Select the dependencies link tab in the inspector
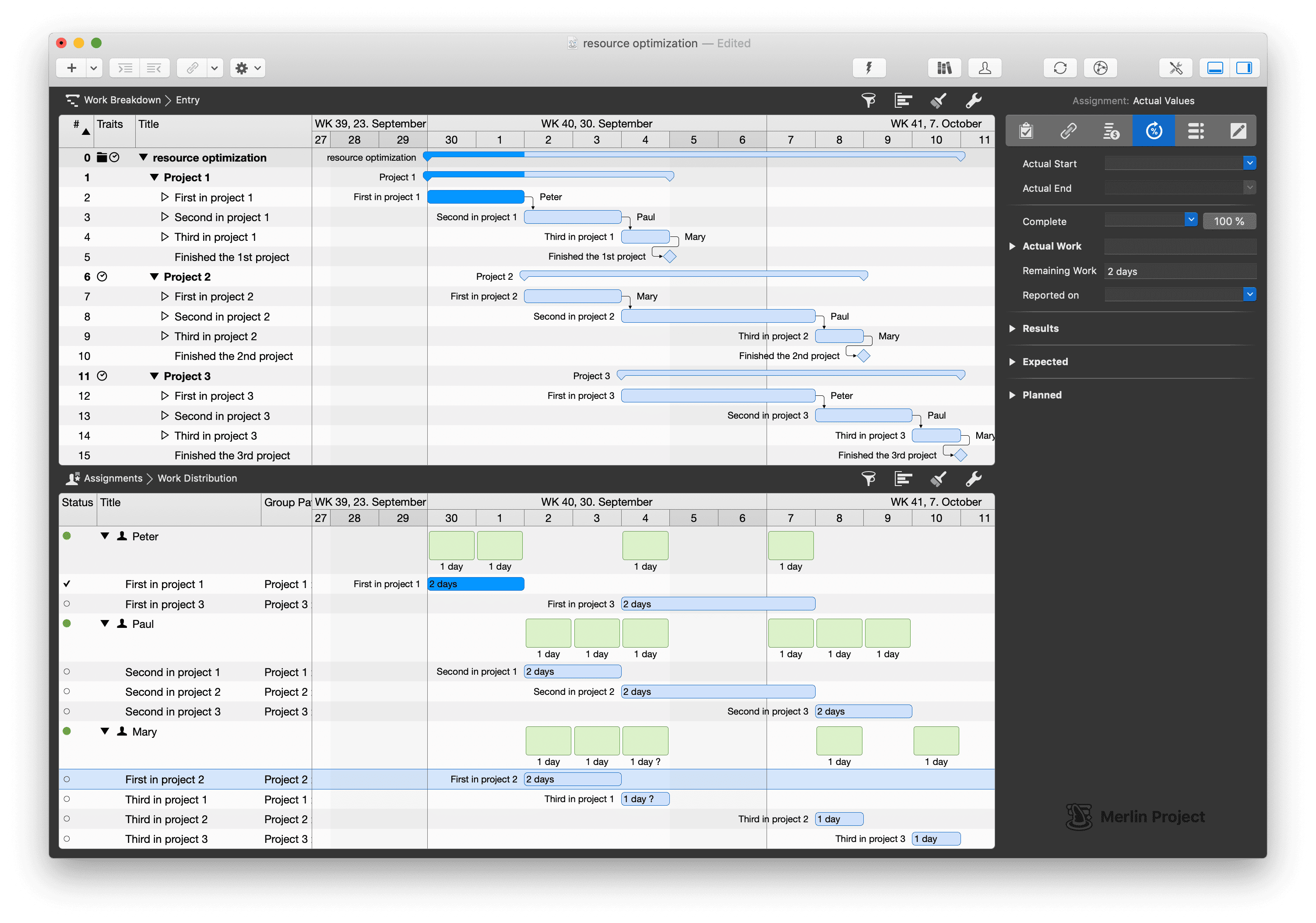Viewport: 1316px width, 923px height. (1068, 131)
